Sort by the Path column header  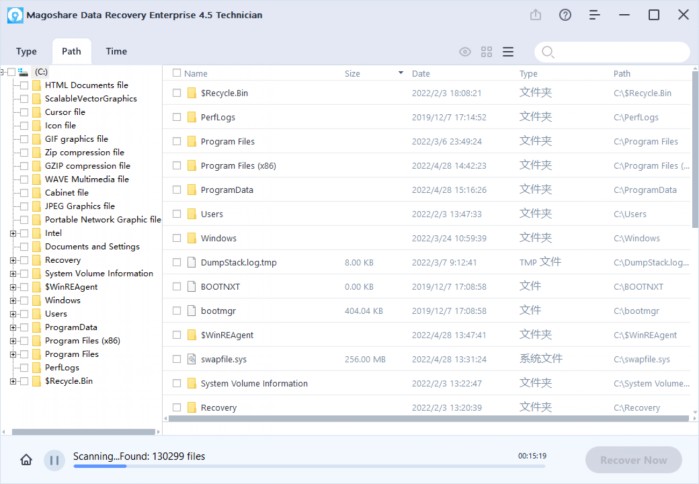point(621,74)
